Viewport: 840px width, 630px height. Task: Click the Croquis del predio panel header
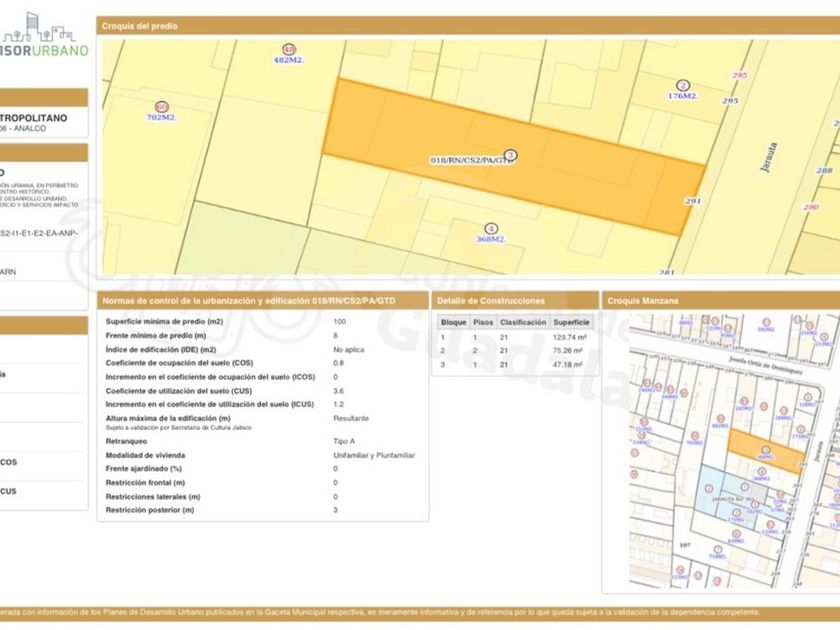click(140, 26)
